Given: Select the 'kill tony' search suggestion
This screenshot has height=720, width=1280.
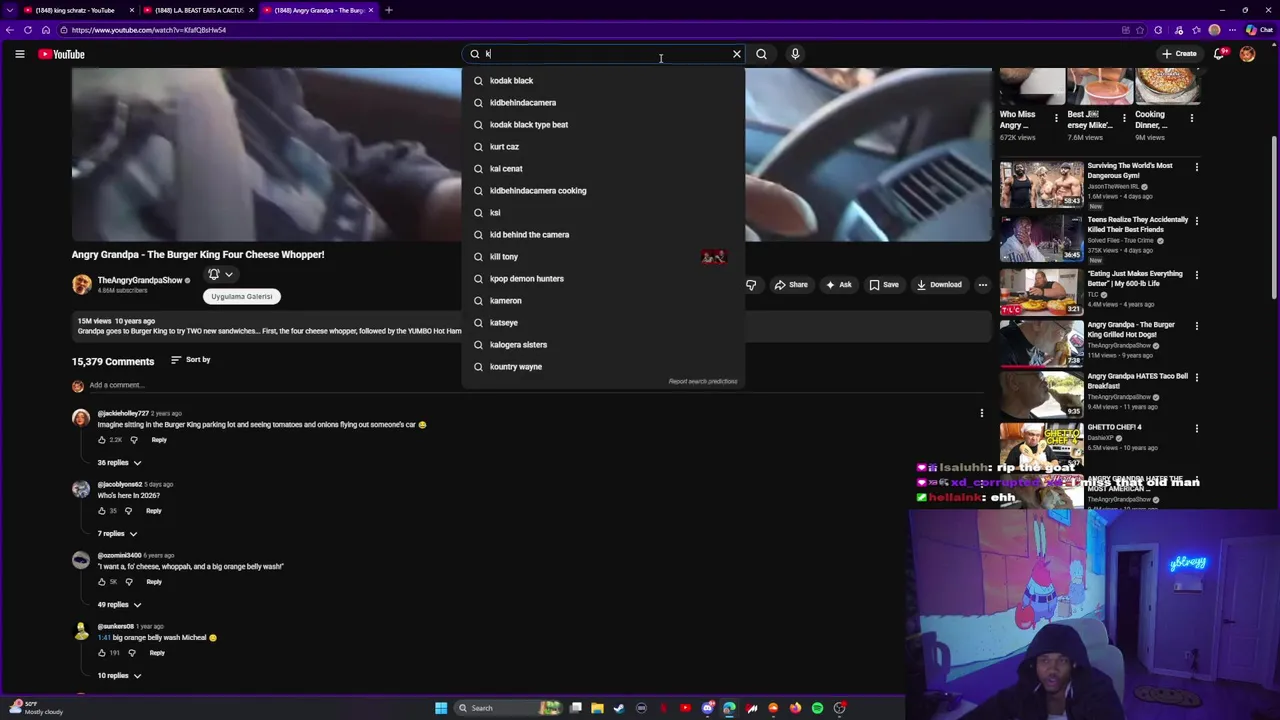Looking at the screenshot, I should pyautogui.click(x=603, y=256).
